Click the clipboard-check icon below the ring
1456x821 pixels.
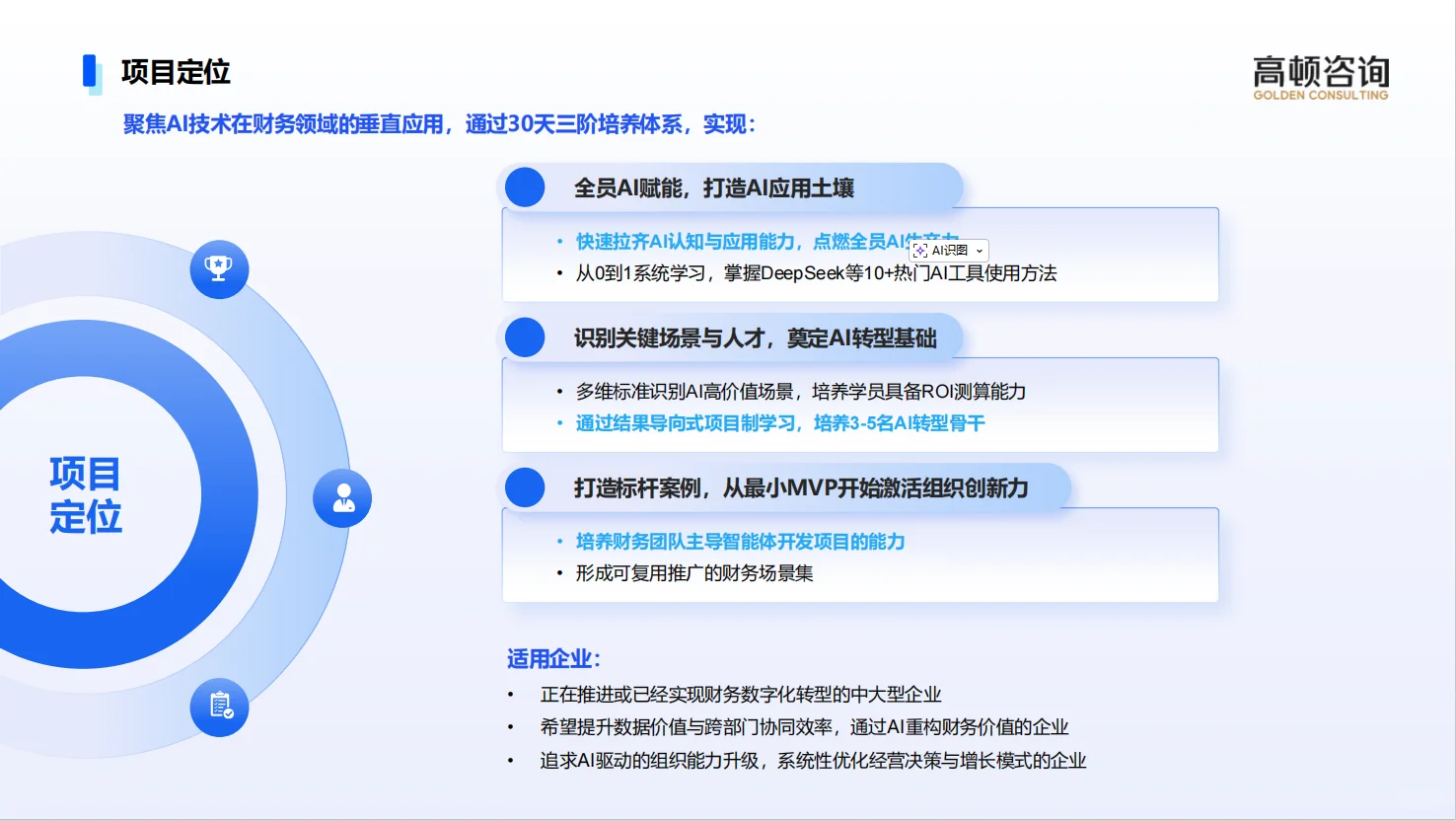tap(219, 708)
